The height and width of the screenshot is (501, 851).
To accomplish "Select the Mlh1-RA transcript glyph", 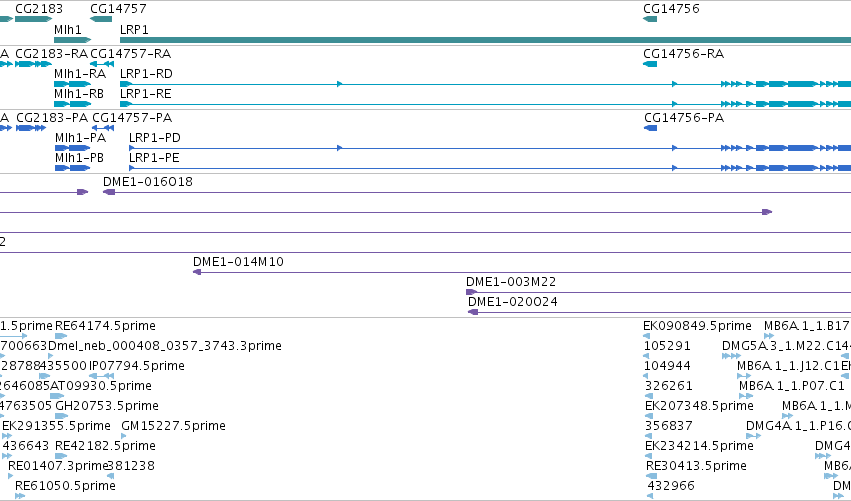I will [73, 84].
